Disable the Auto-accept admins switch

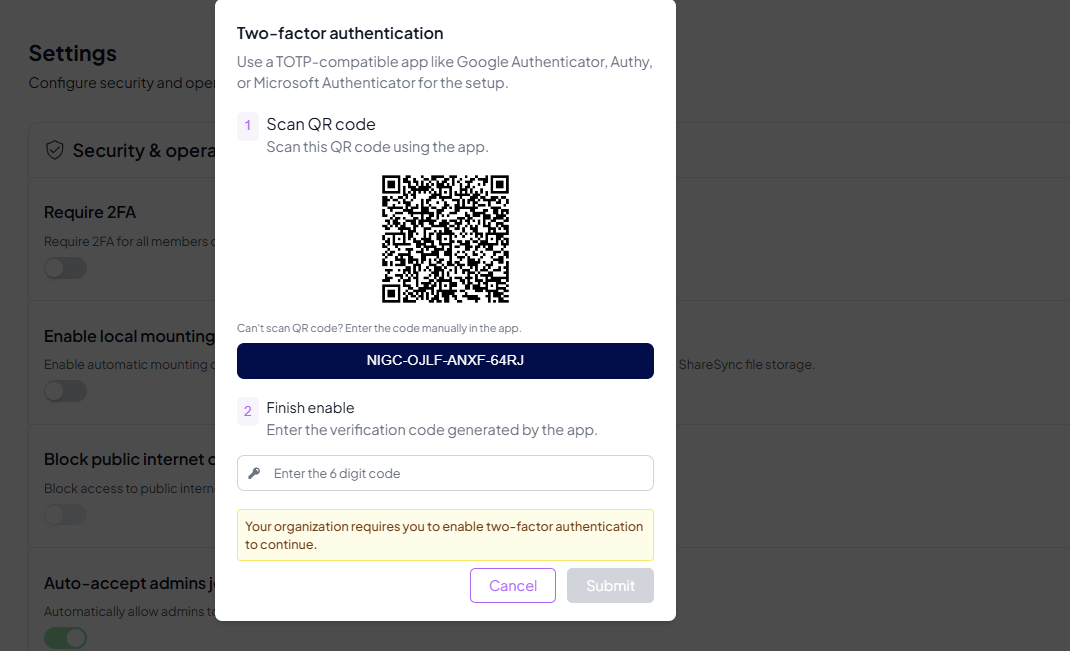tap(65, 637)
